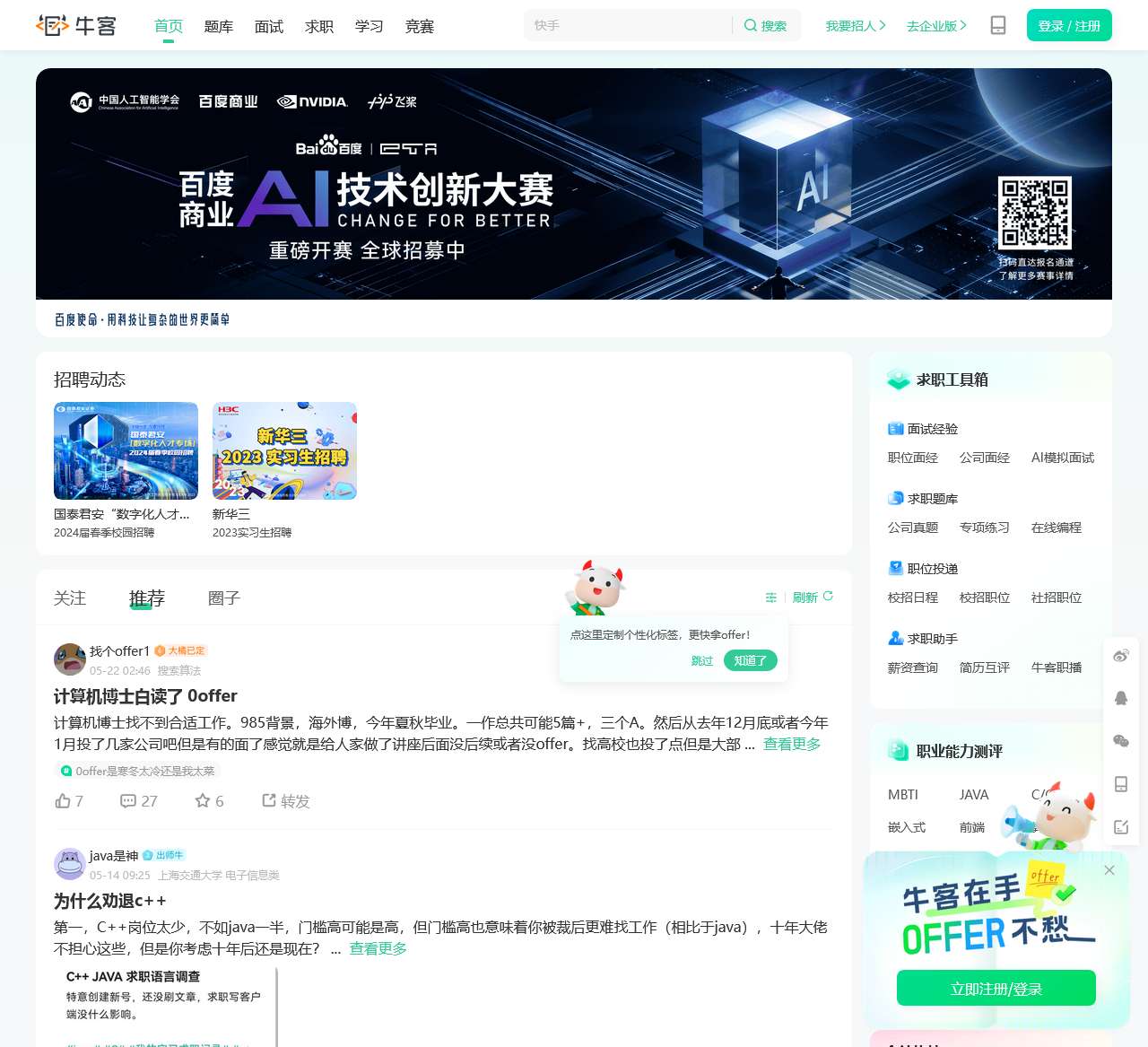The image size is (1148, 1047).
Task: Open the 社招职位 link
Action: tap(1057, 598)
